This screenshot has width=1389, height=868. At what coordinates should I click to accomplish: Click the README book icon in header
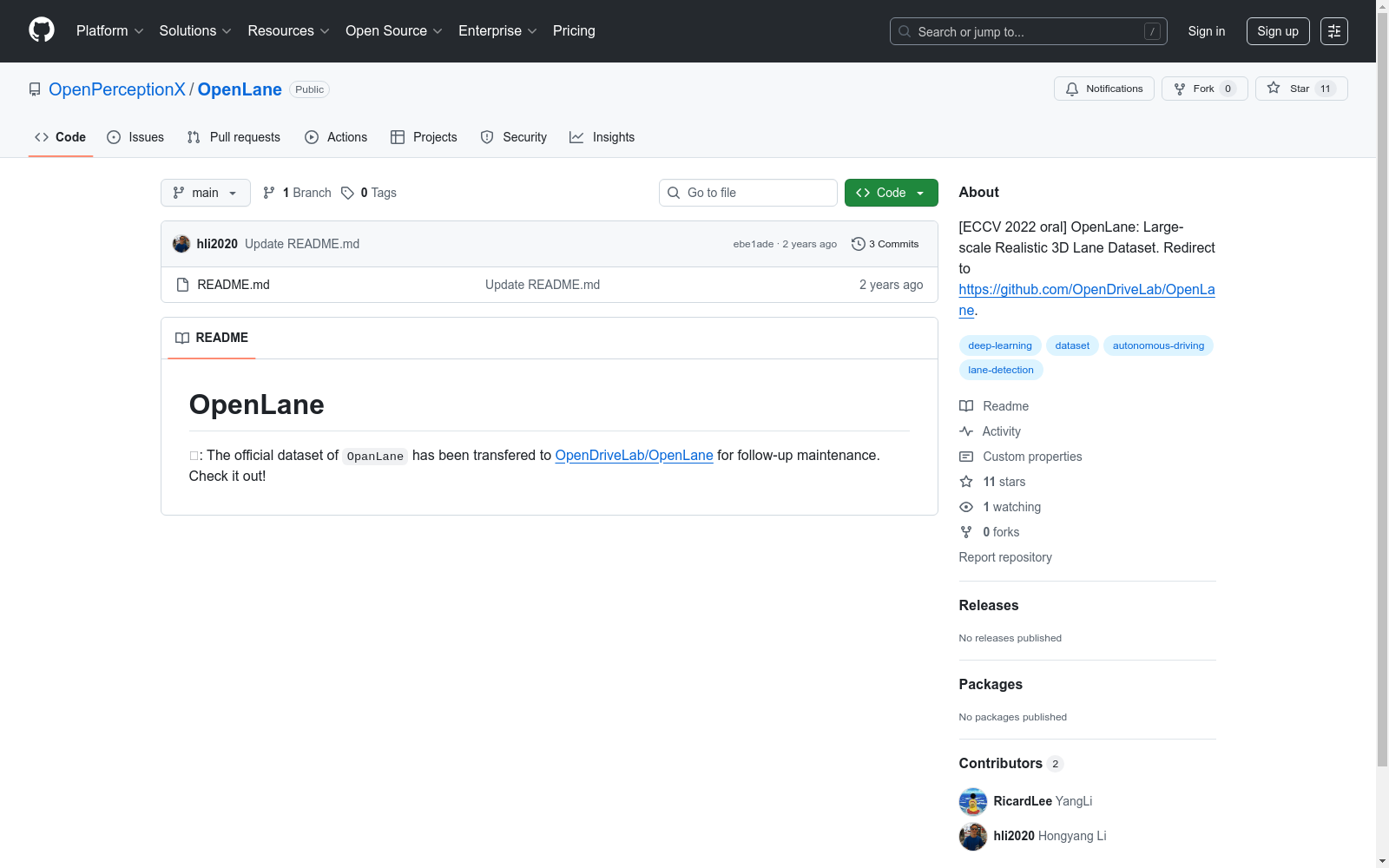[x=182, y=338]
